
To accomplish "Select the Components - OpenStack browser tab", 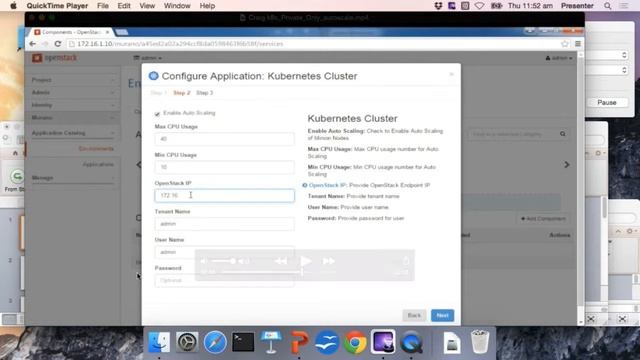I will coord(72,32).
